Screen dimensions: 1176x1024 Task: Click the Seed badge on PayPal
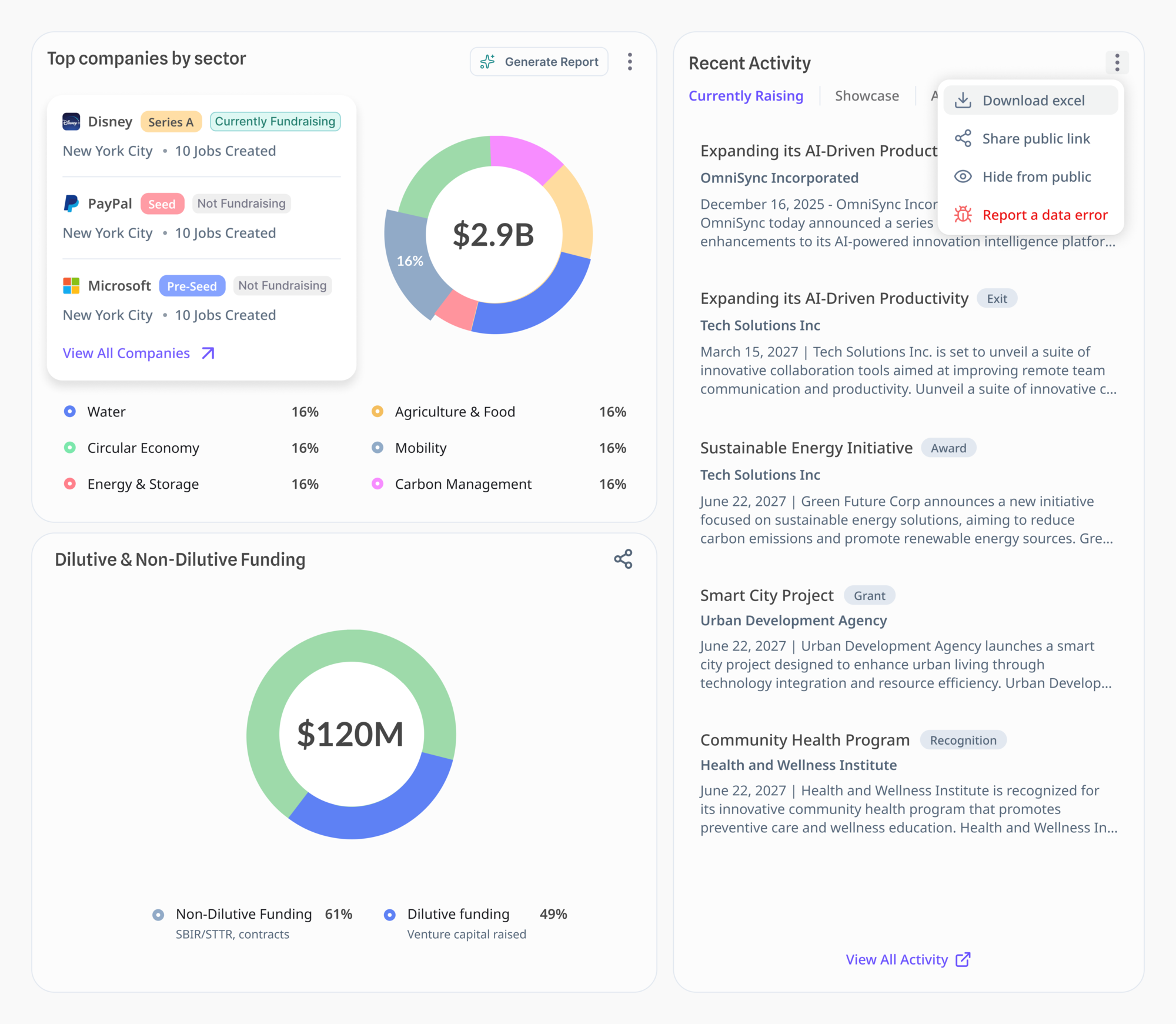click(x=162, y=204)
